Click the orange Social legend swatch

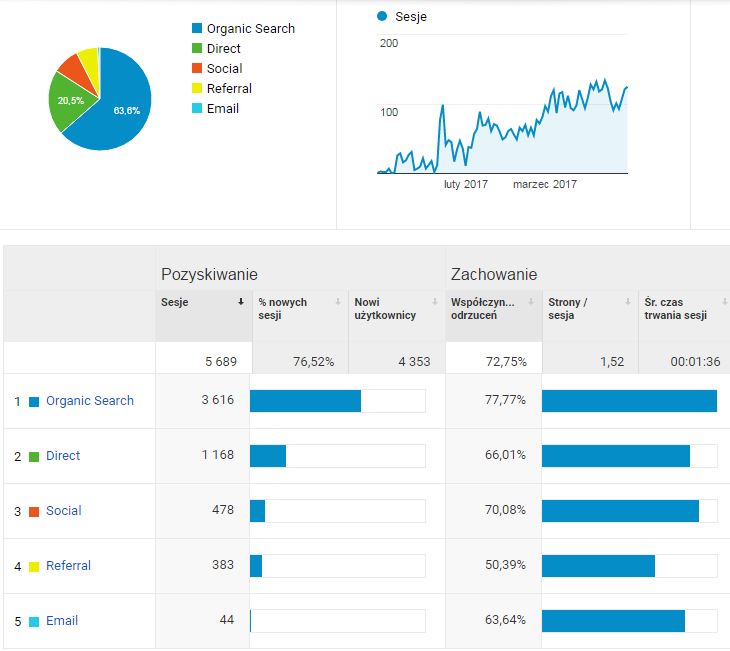tap(197, 69)
